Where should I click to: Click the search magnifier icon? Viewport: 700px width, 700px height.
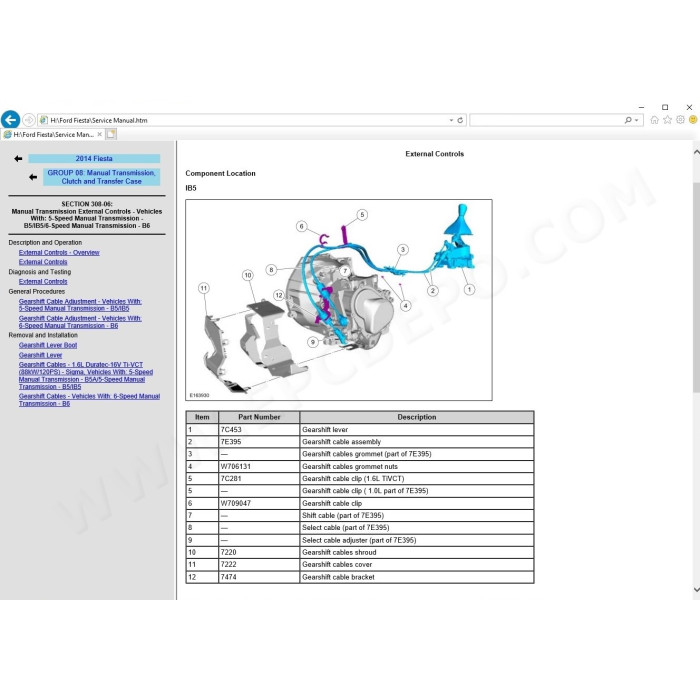pos(628,120)
